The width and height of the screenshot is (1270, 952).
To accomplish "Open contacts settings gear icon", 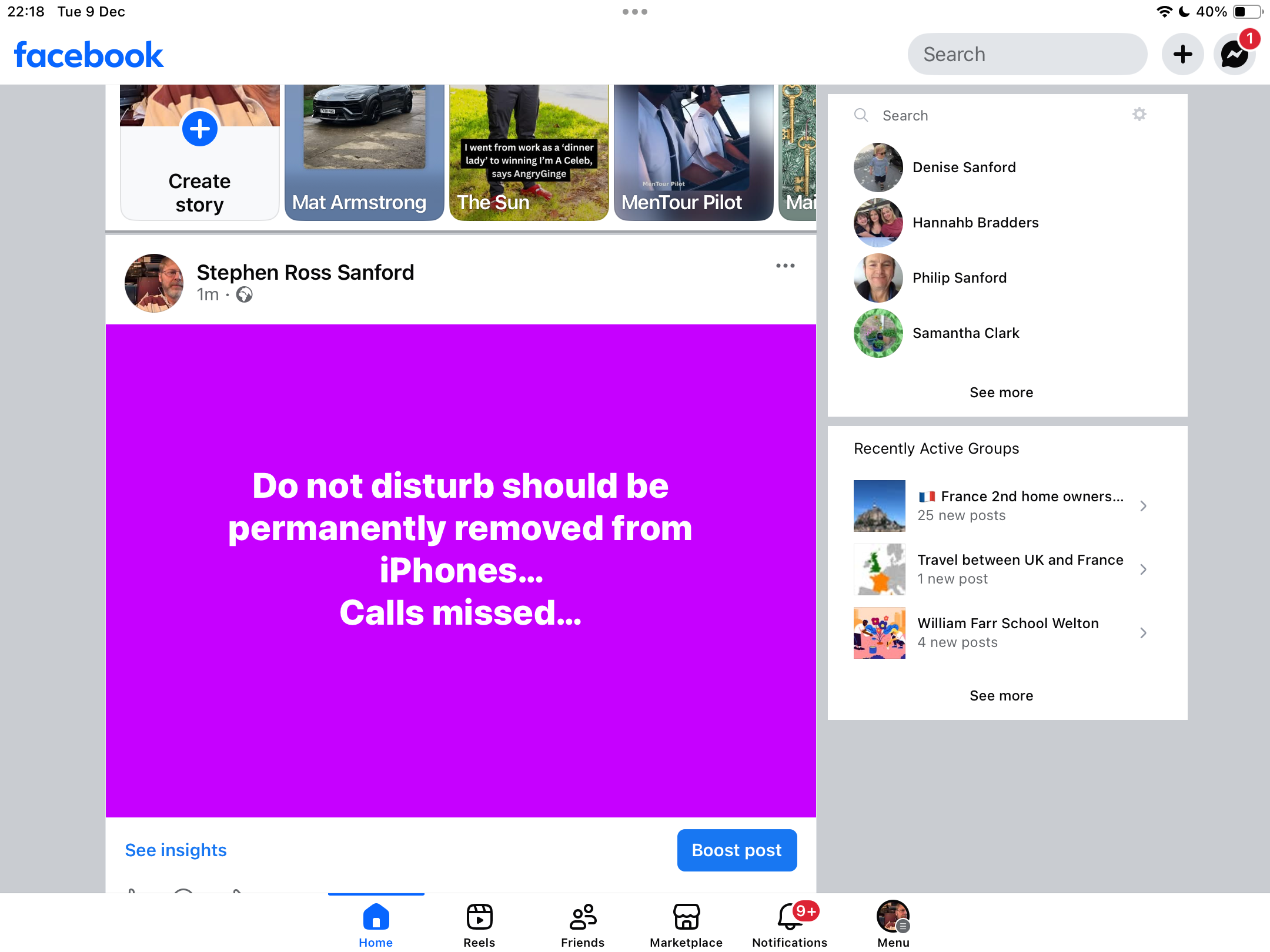I will pos(1139,115).
